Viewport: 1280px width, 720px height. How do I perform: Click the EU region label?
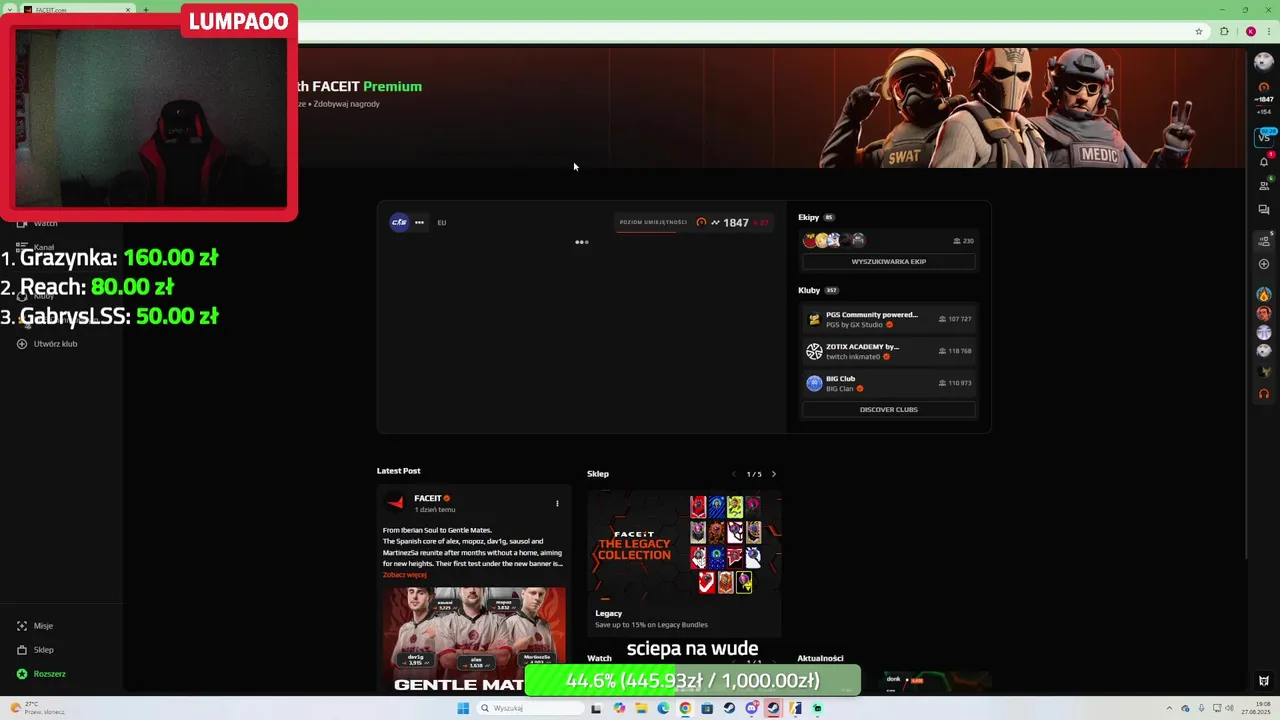click(442, 223)
